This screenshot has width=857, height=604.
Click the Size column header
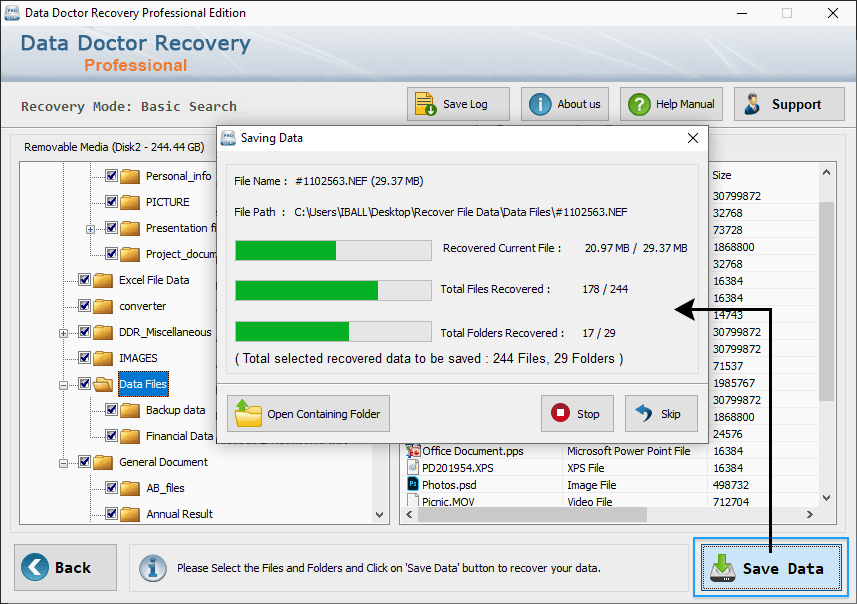pyautogui.click(x=721, y=175)
